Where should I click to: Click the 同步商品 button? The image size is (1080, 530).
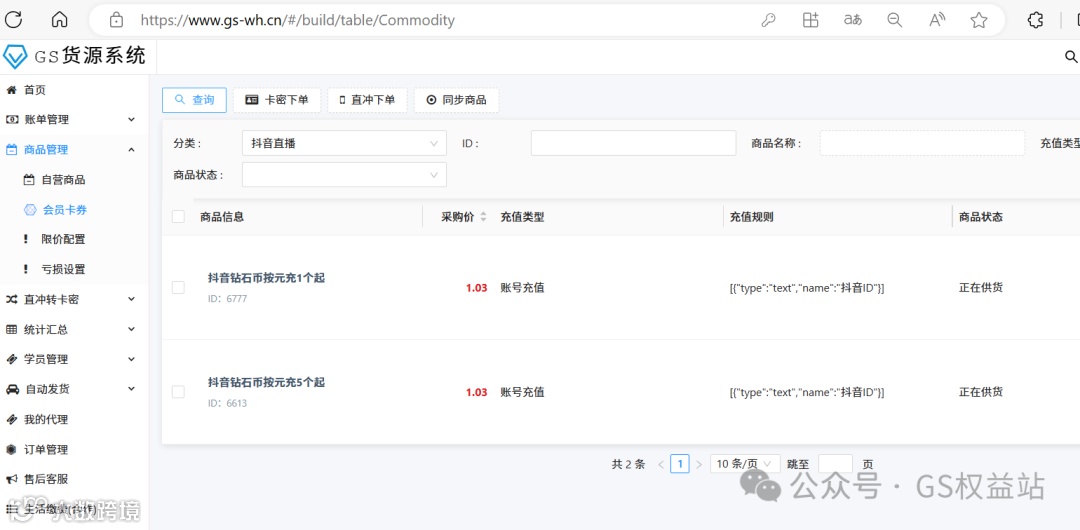tap(456, 100)
